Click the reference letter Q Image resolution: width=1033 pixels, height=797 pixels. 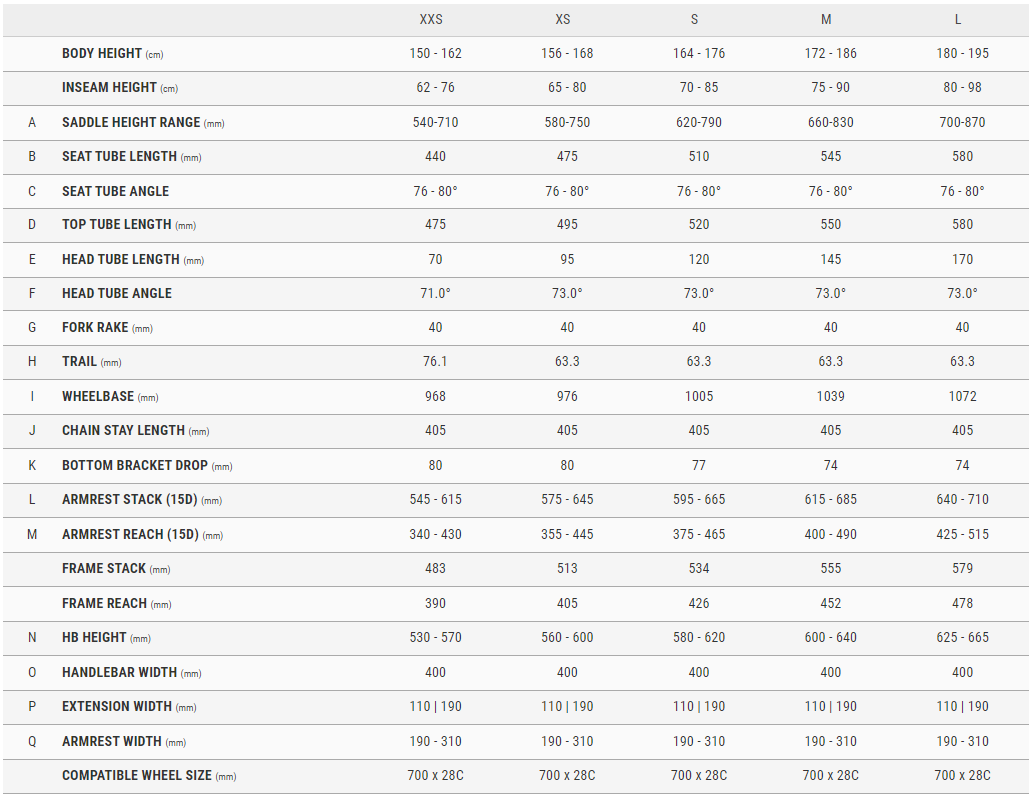click(x=32, y=742)
